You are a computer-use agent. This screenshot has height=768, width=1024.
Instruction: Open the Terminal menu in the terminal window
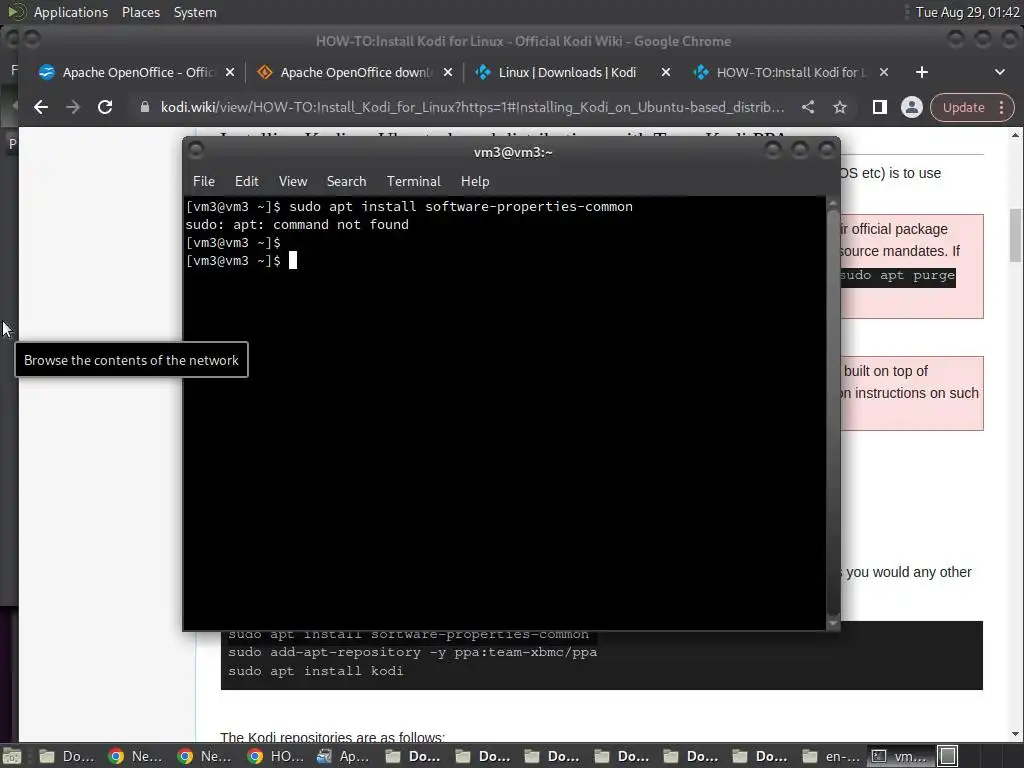tap(413, 182)
